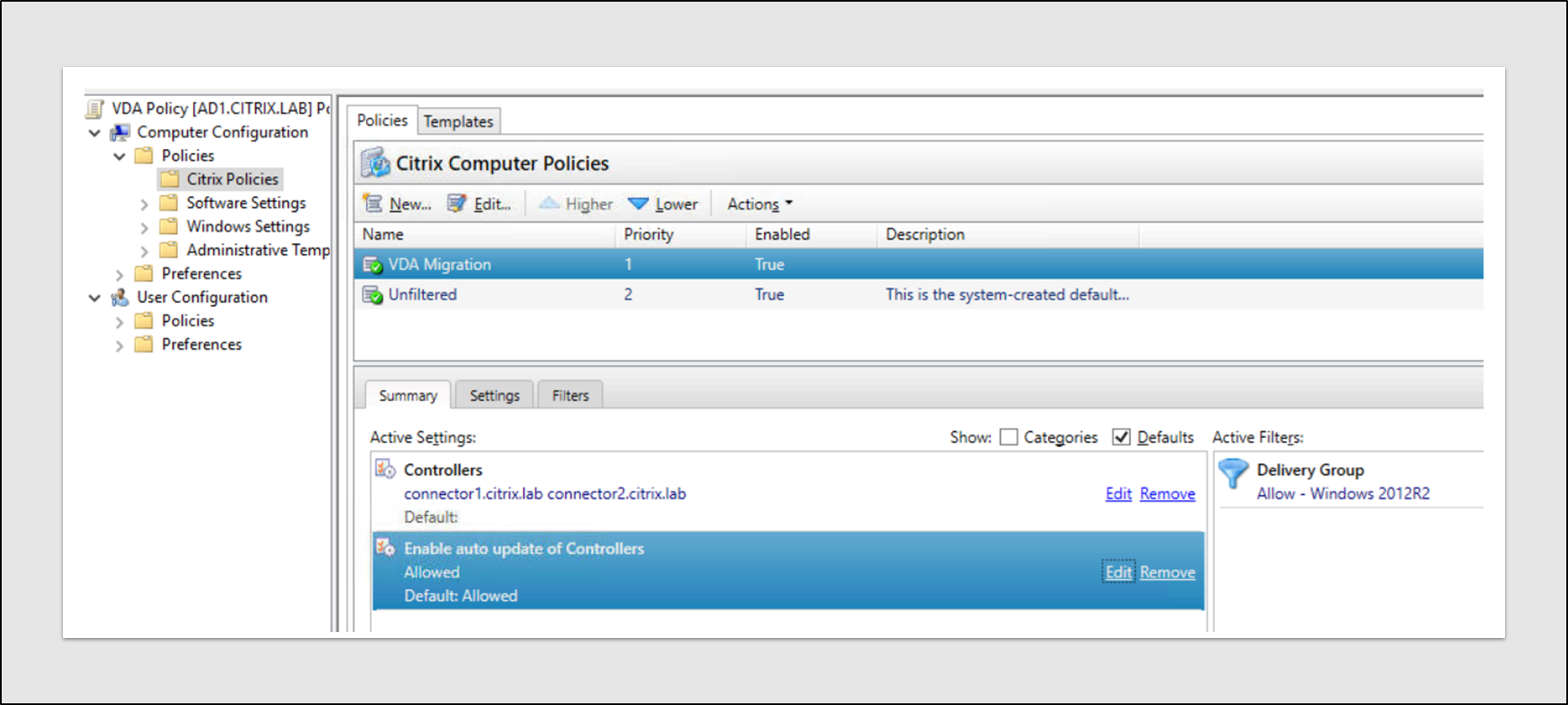This screenshot has width=1568, height=705.
Task: Sort policies by Name column
Action: (x=486, y=234)
